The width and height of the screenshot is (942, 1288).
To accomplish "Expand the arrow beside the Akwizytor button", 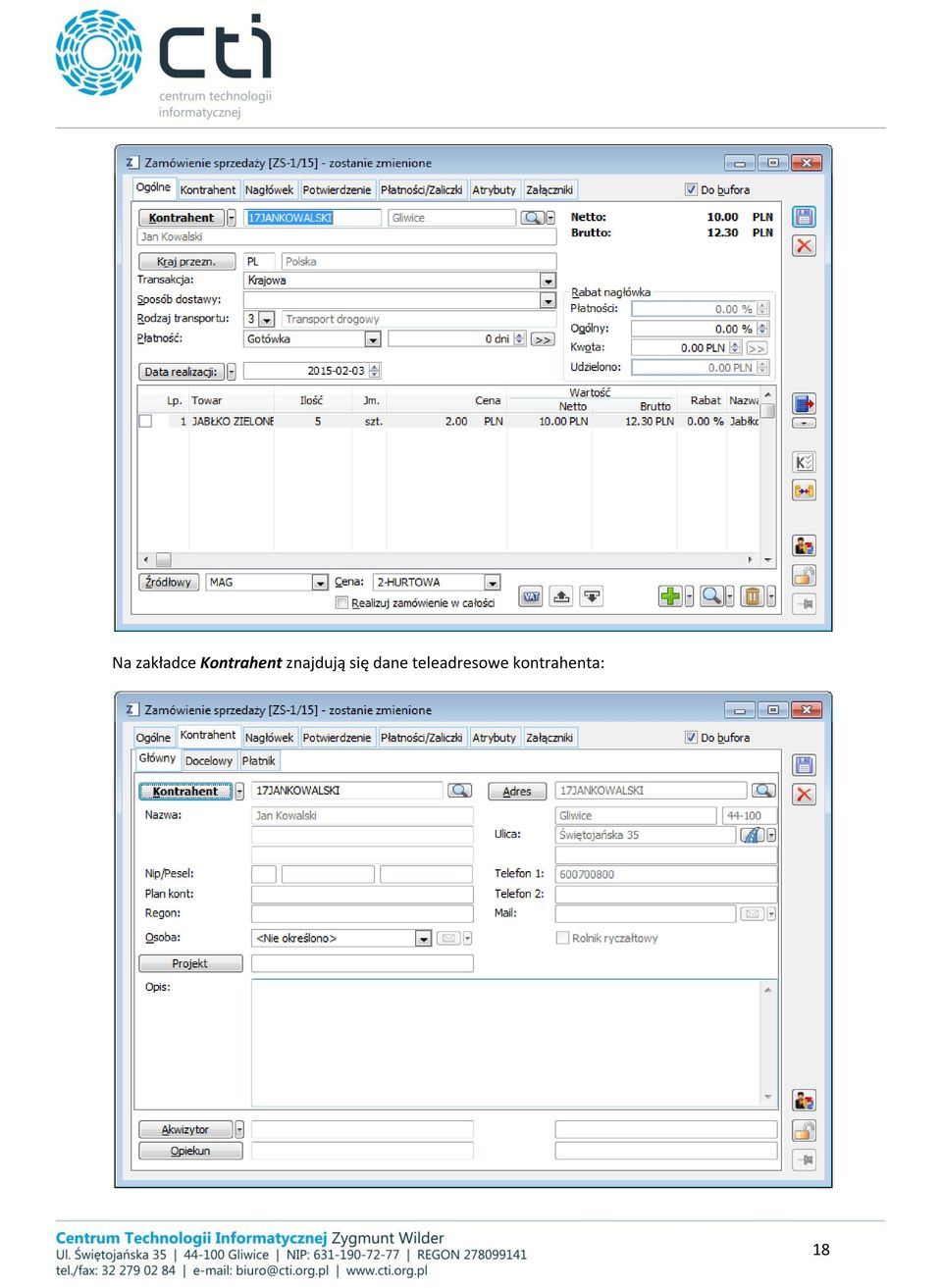I will point(238,1130).
